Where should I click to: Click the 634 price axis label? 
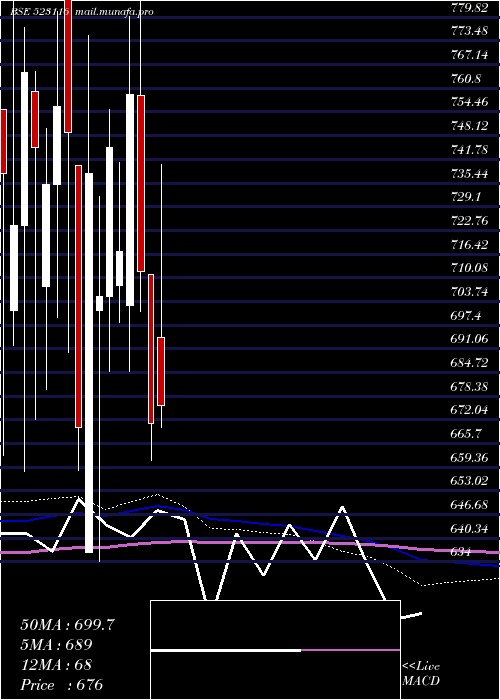(x=461, y=553)
